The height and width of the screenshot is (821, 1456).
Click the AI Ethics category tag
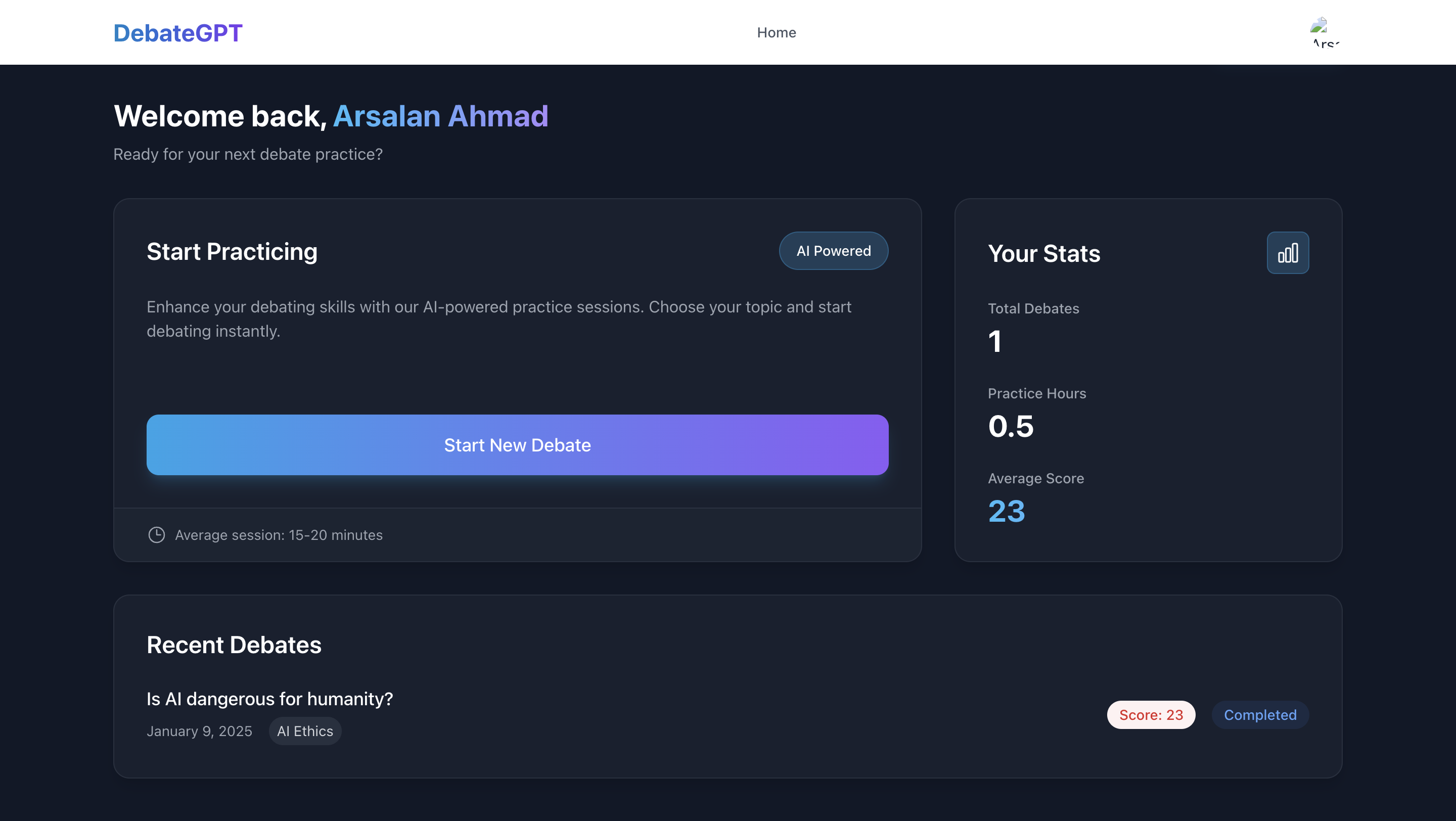[x=305, y=731]
